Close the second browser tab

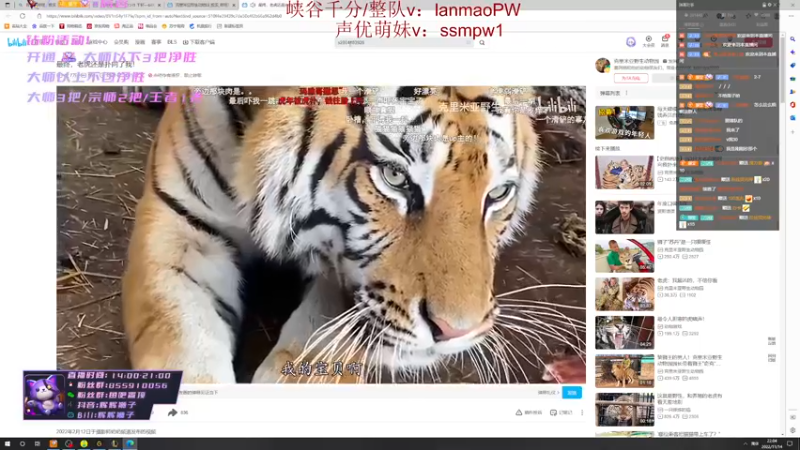(160, 5)
